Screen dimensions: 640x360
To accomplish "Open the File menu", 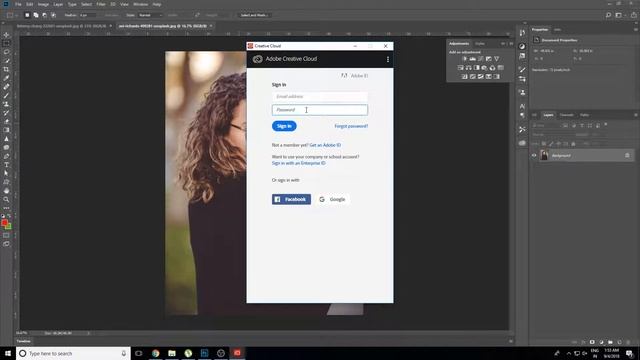I will pyautogui.click(x=18, y=4).
